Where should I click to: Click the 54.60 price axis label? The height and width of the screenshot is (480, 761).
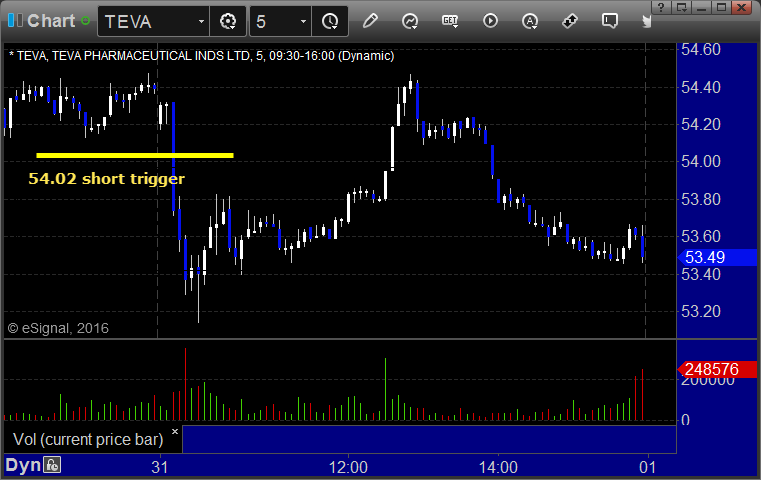coord(701,50)
